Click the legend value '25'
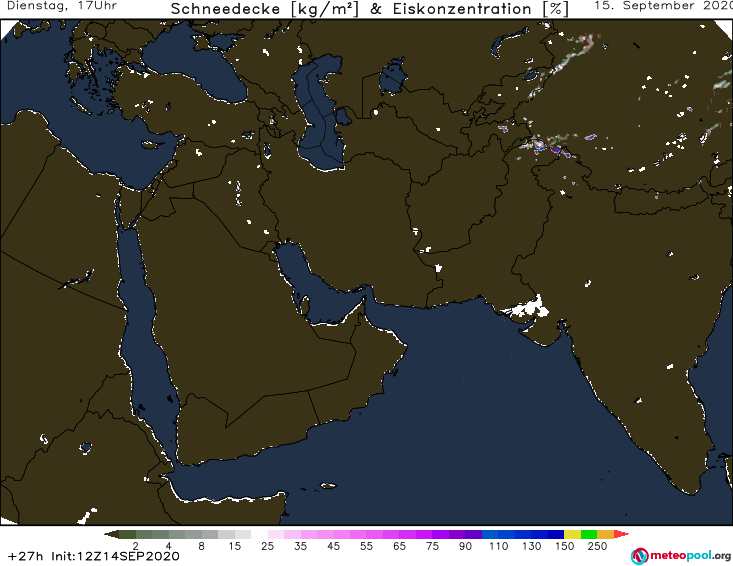Screen dimensions: 733x566 point(267,546)
